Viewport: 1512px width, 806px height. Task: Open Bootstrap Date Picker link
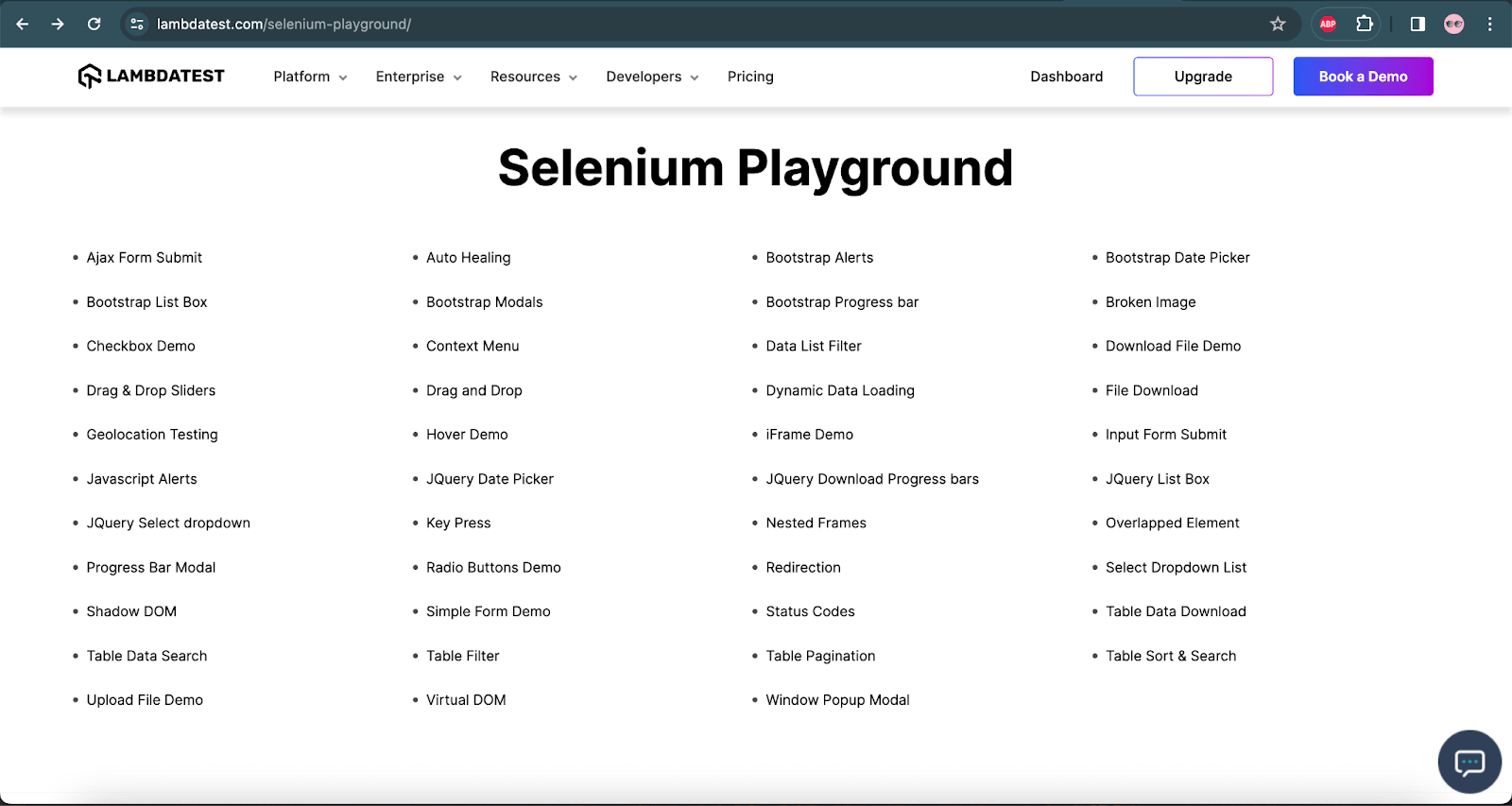(x=1177, y=257)
